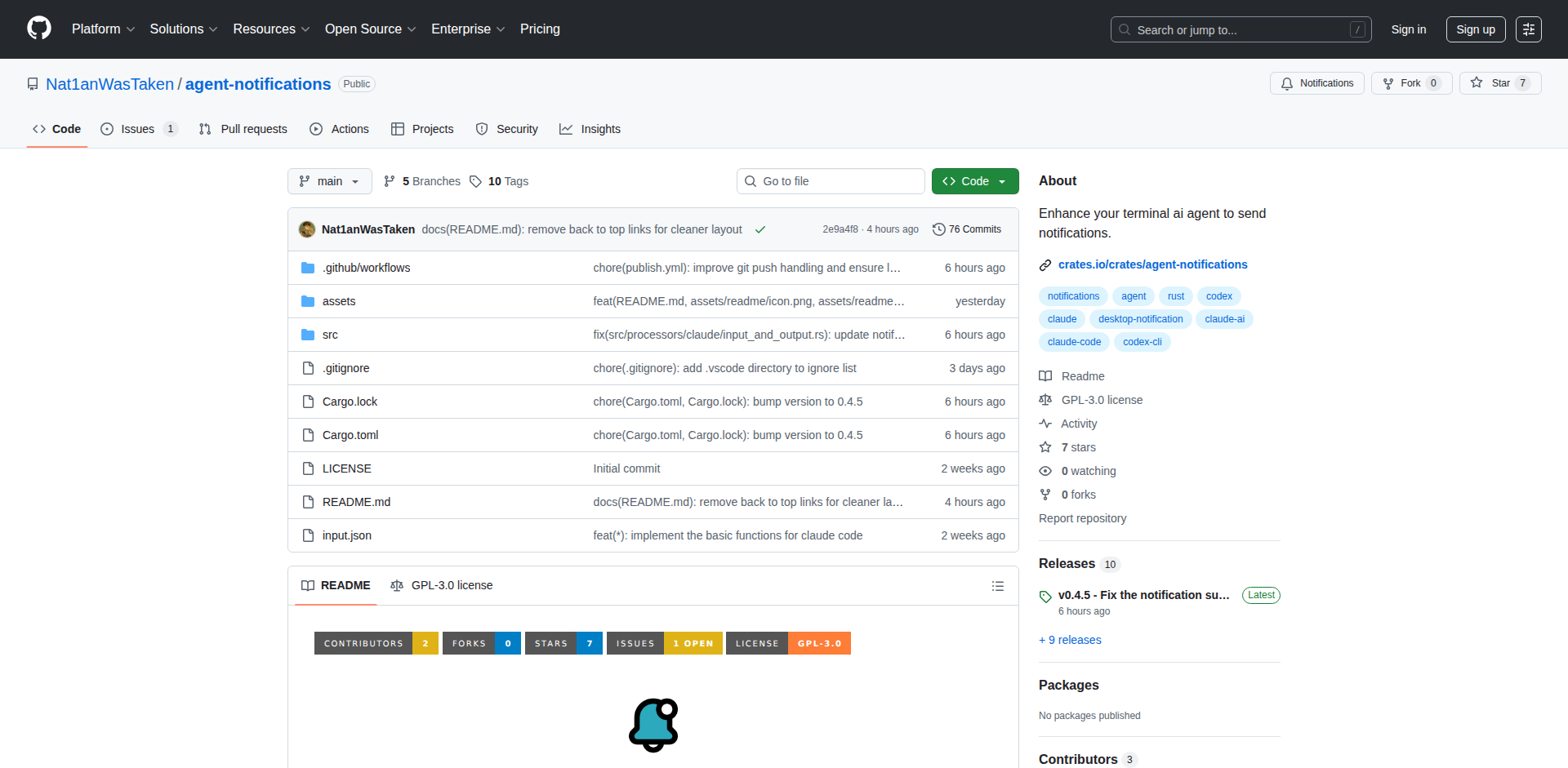Image resolution: width=1568 pixels, height=768 pixels.
Task: Open the Nat1anWasTaken owner link
Action: (x=109, y=84)
